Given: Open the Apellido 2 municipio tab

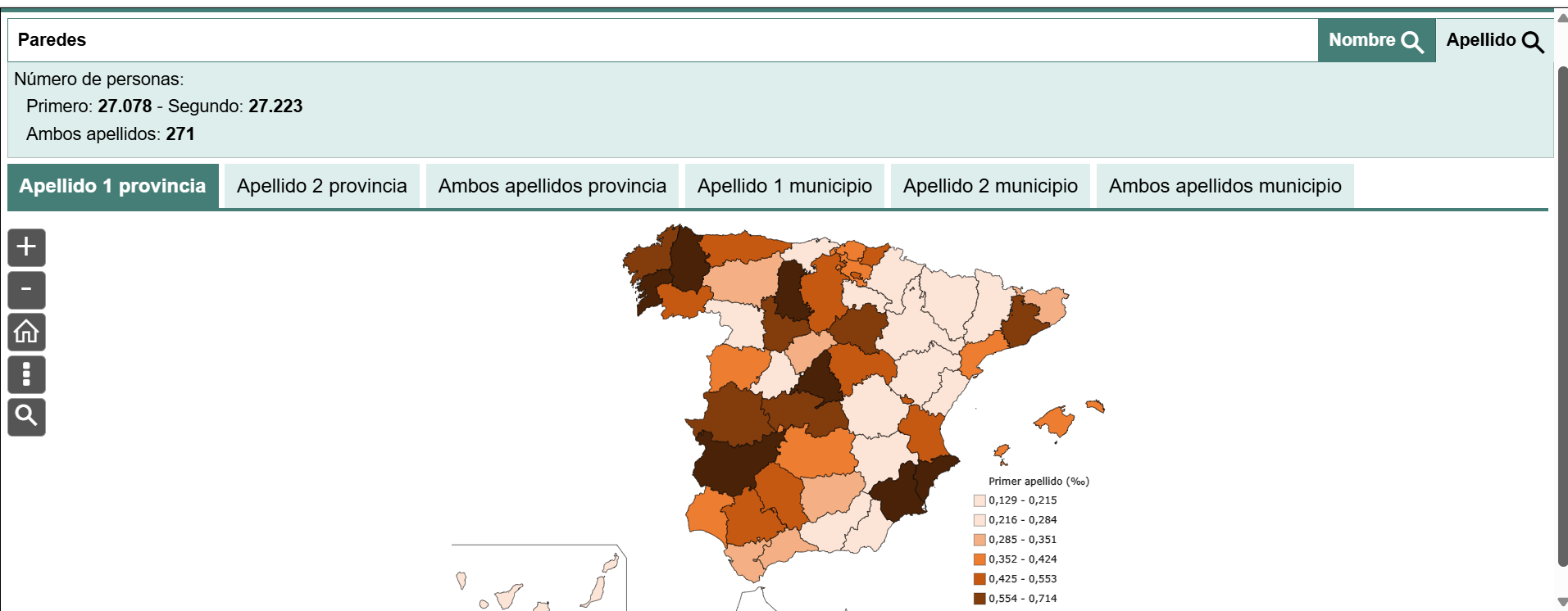Looking at the screenshot, I should click(990, 186).
